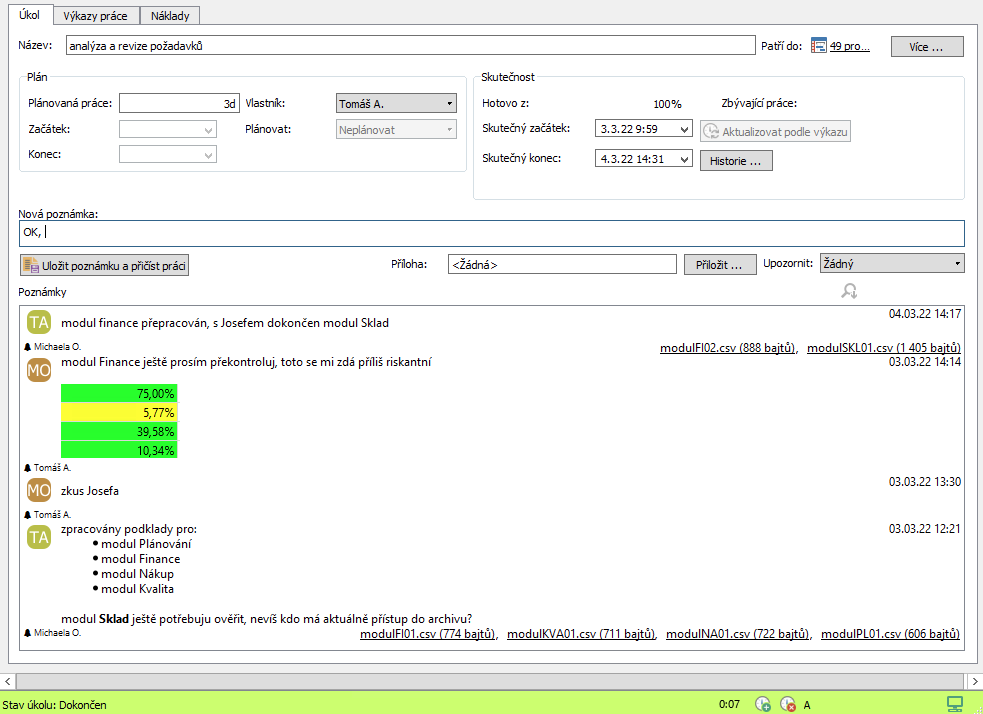Click the Historie button
This screenshot has width=983, height=714.
pos(735,160)
